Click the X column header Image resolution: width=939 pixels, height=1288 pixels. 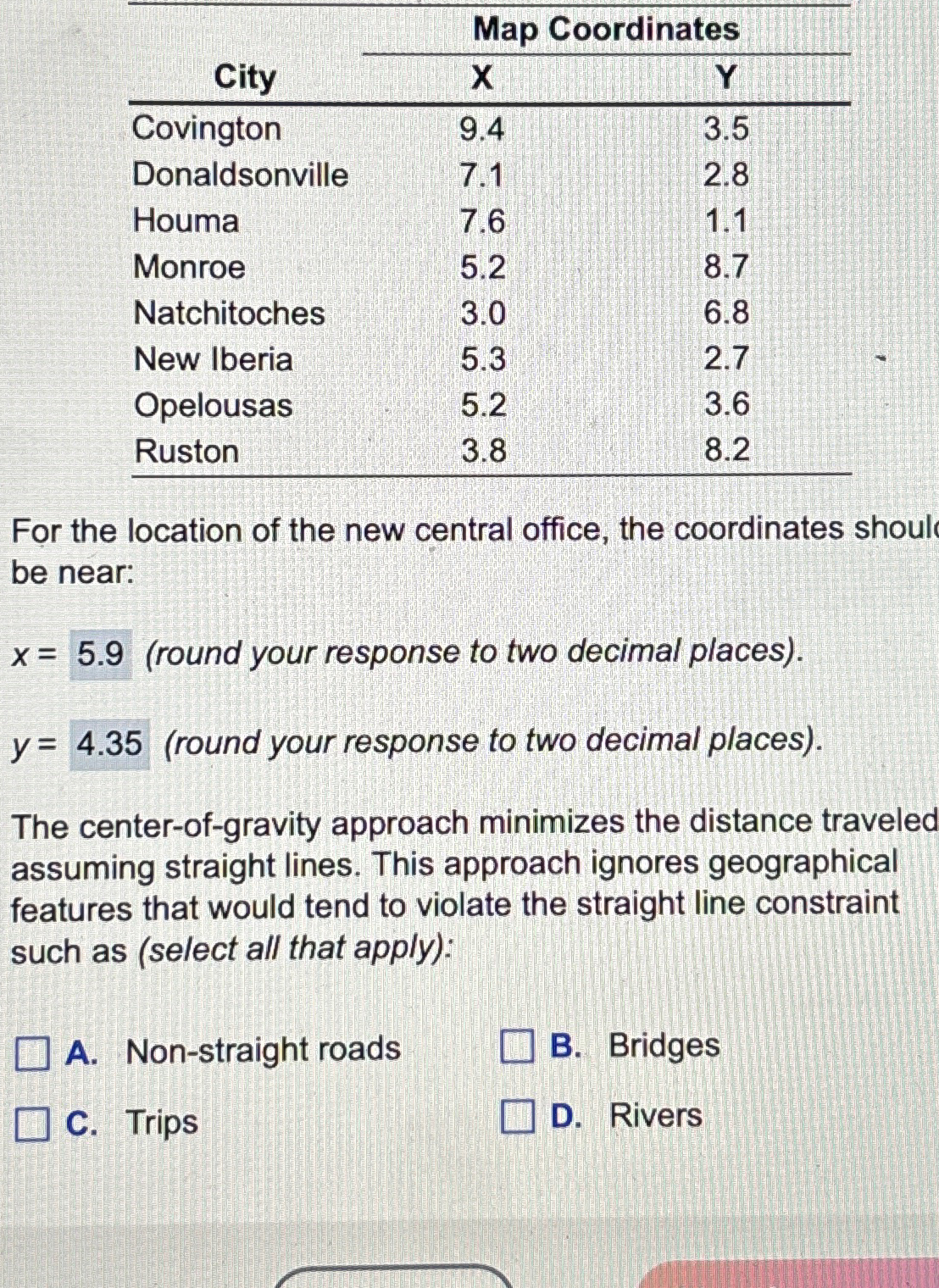coord(480,79)
